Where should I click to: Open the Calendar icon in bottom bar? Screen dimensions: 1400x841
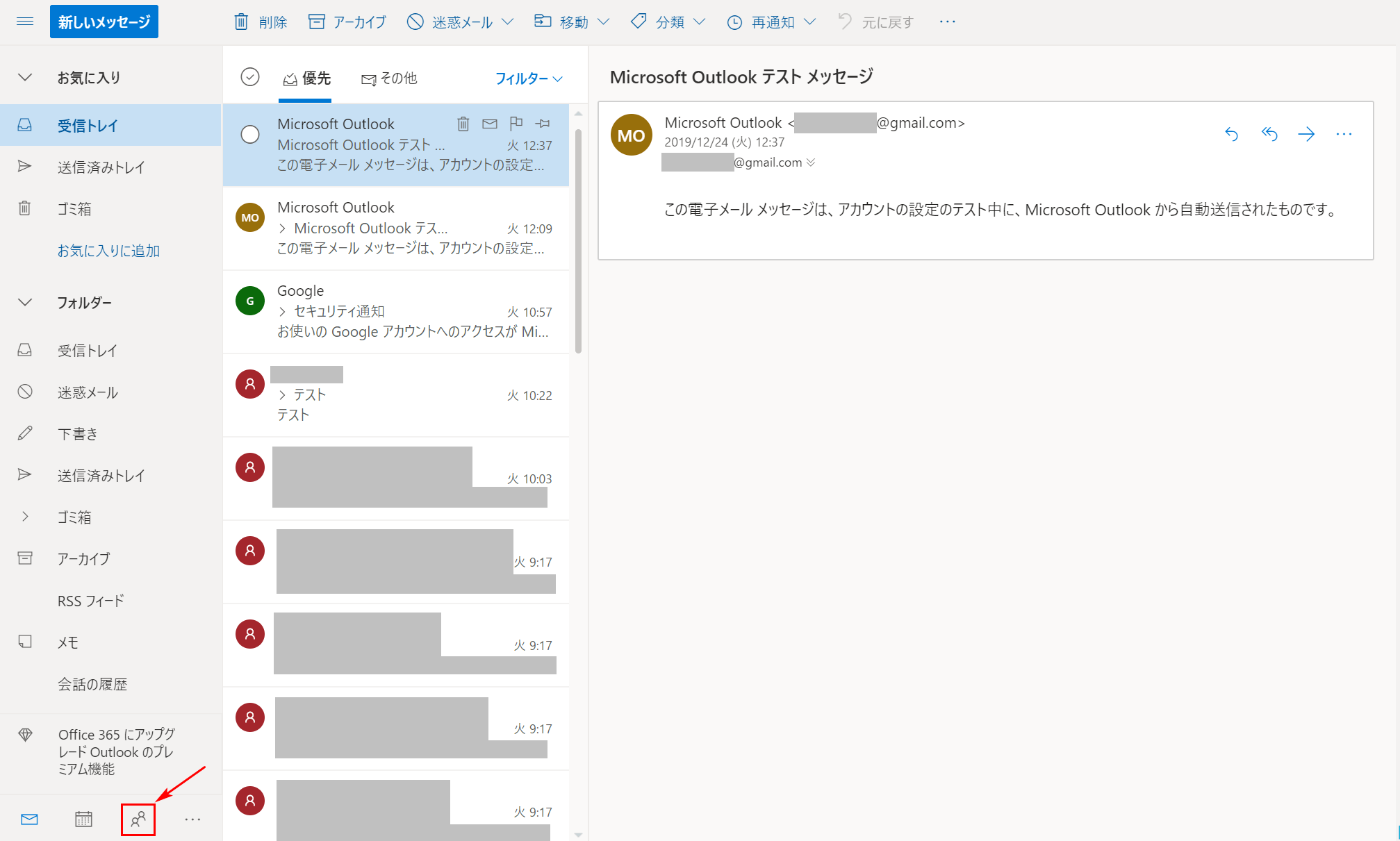pyautogui.click(x=83, y=819)
